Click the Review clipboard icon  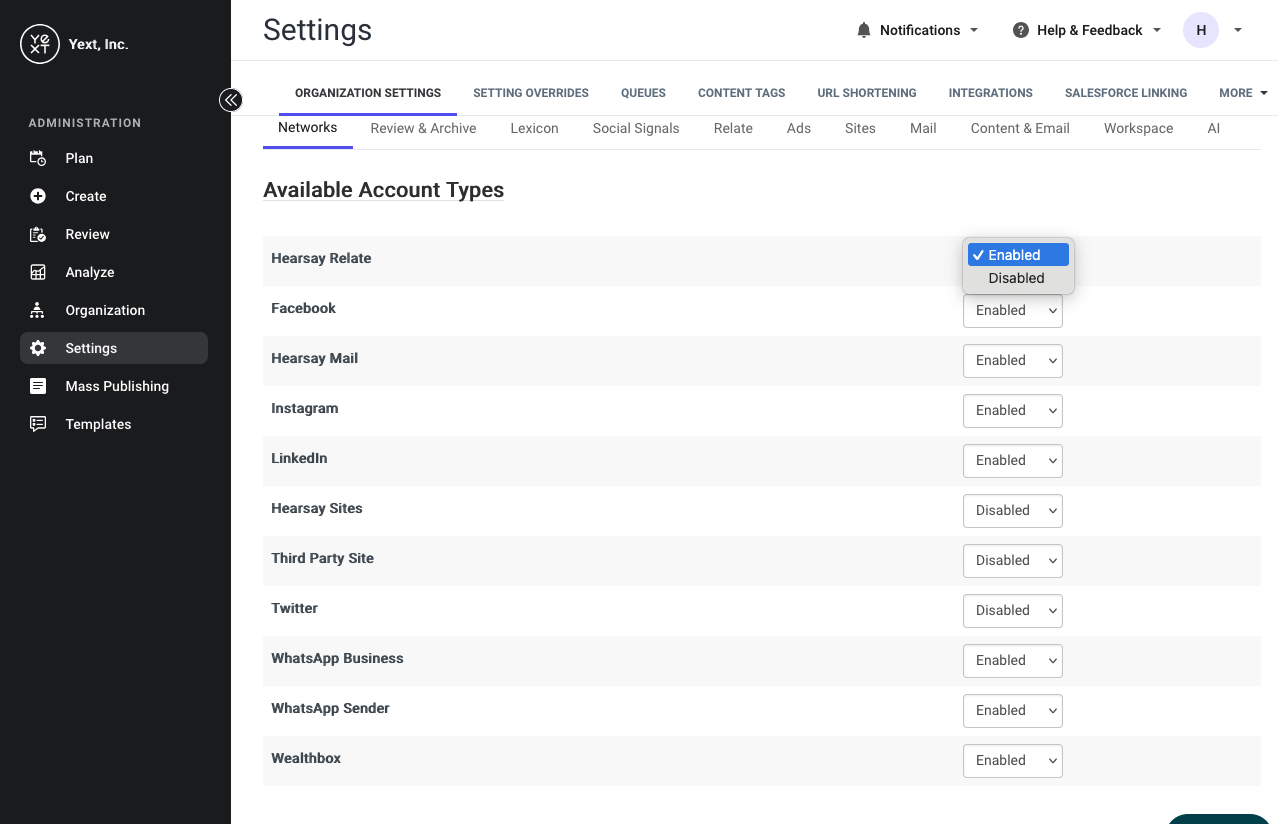tap(38, 234)
